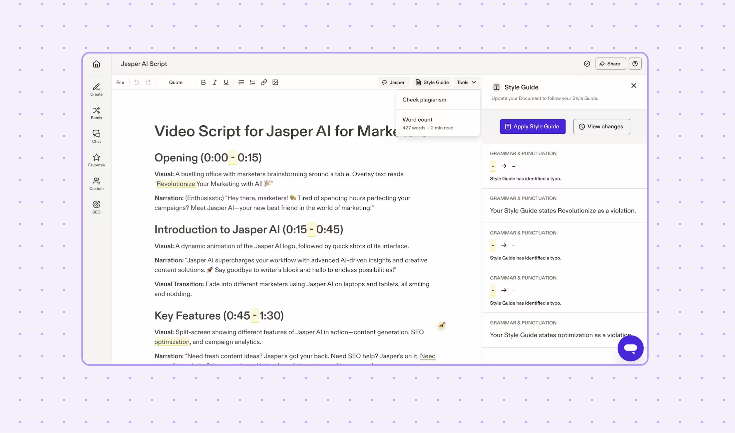Redo the last edit

pos(148,82)
